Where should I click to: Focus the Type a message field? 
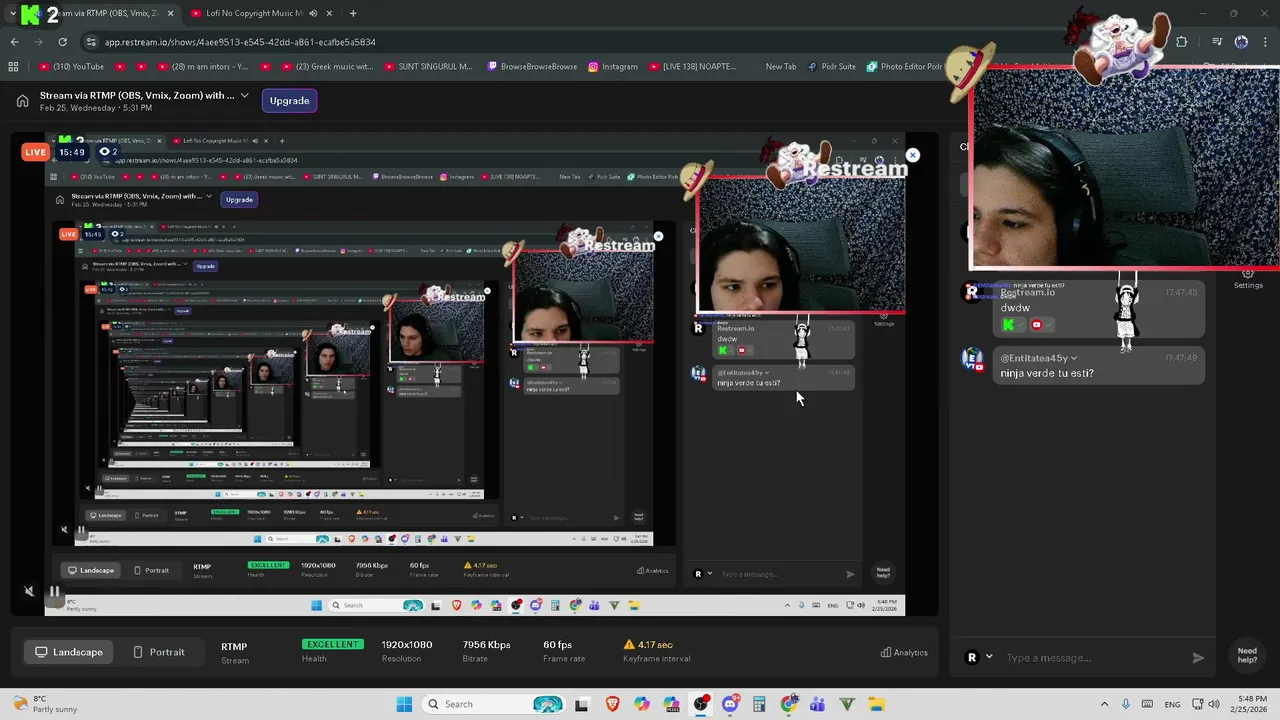coord(1095,658)
